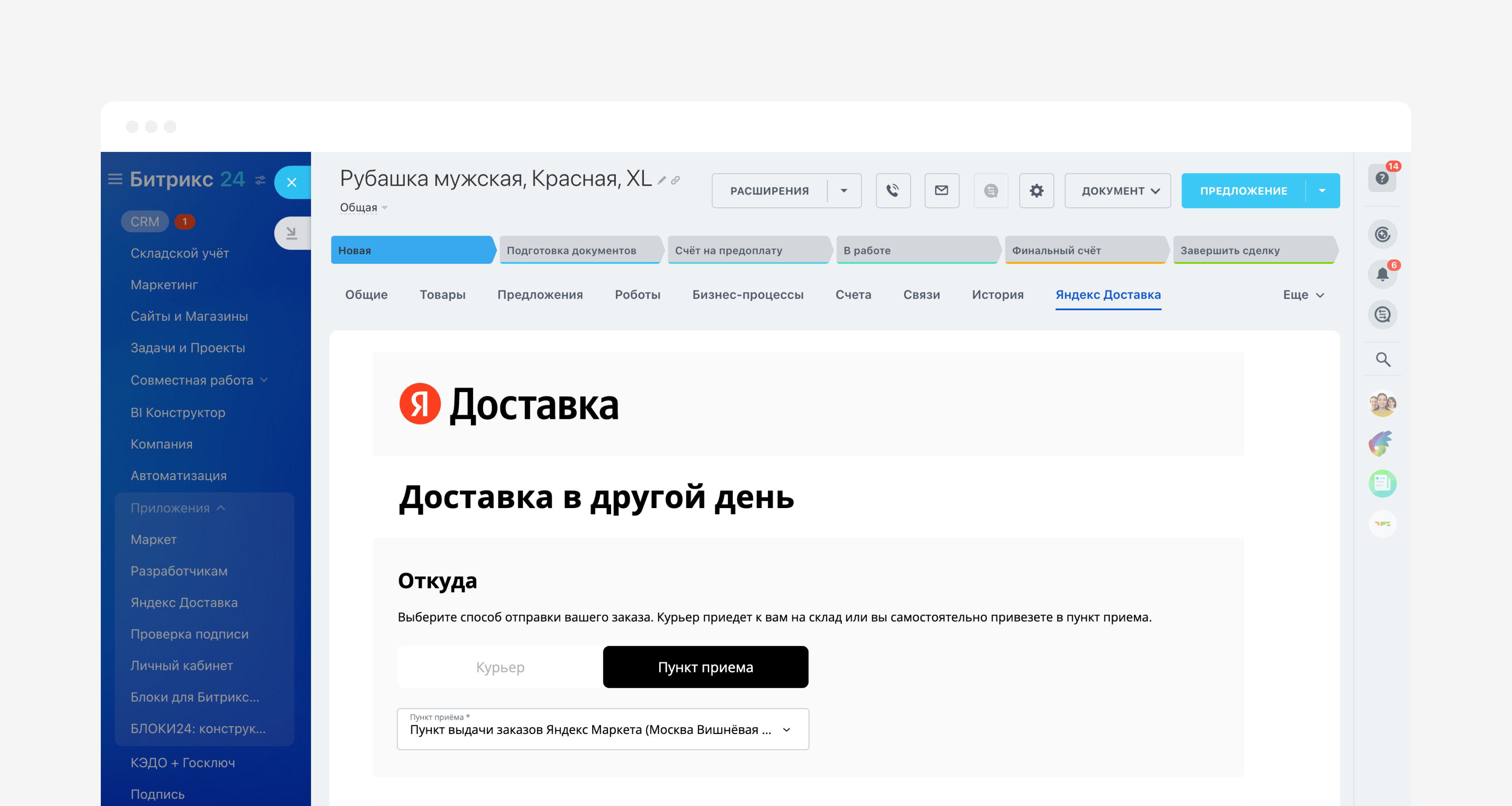Open Задачи и Проекты in sidebar
Screen dimensions: 1512x806
pos(188,348)
